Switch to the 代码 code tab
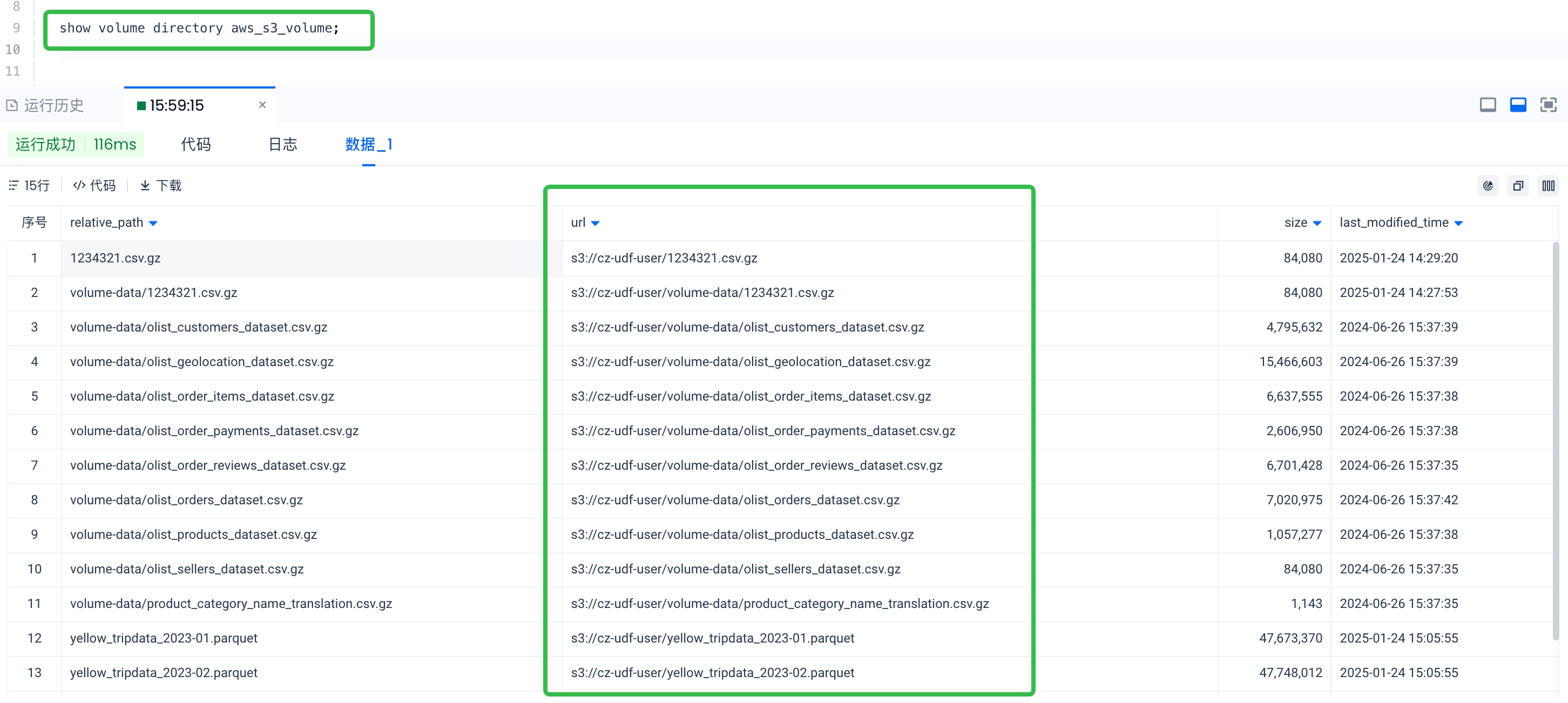 click(x=196, y=144)
